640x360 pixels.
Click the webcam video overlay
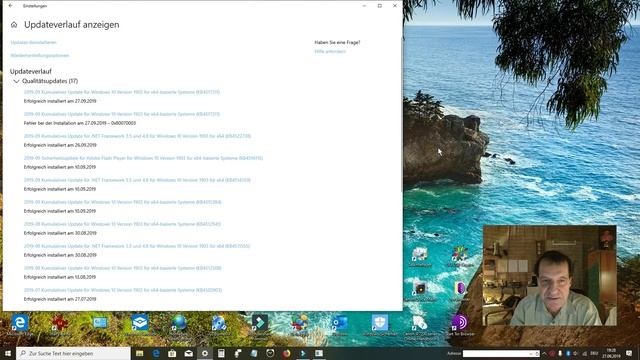click(x=549, y=276)
